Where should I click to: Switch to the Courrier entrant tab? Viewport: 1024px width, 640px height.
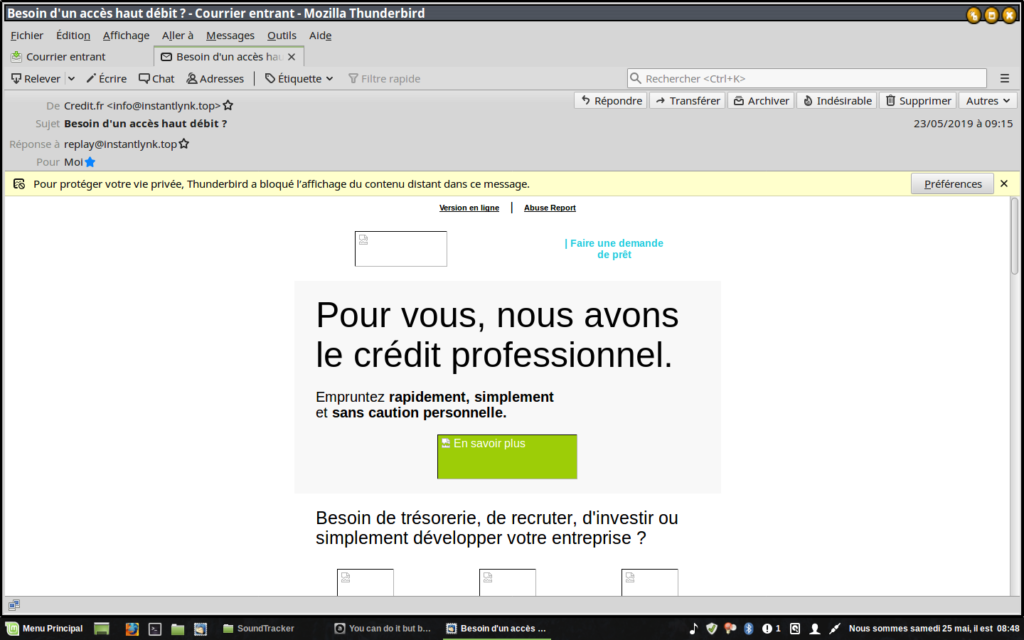65,57
